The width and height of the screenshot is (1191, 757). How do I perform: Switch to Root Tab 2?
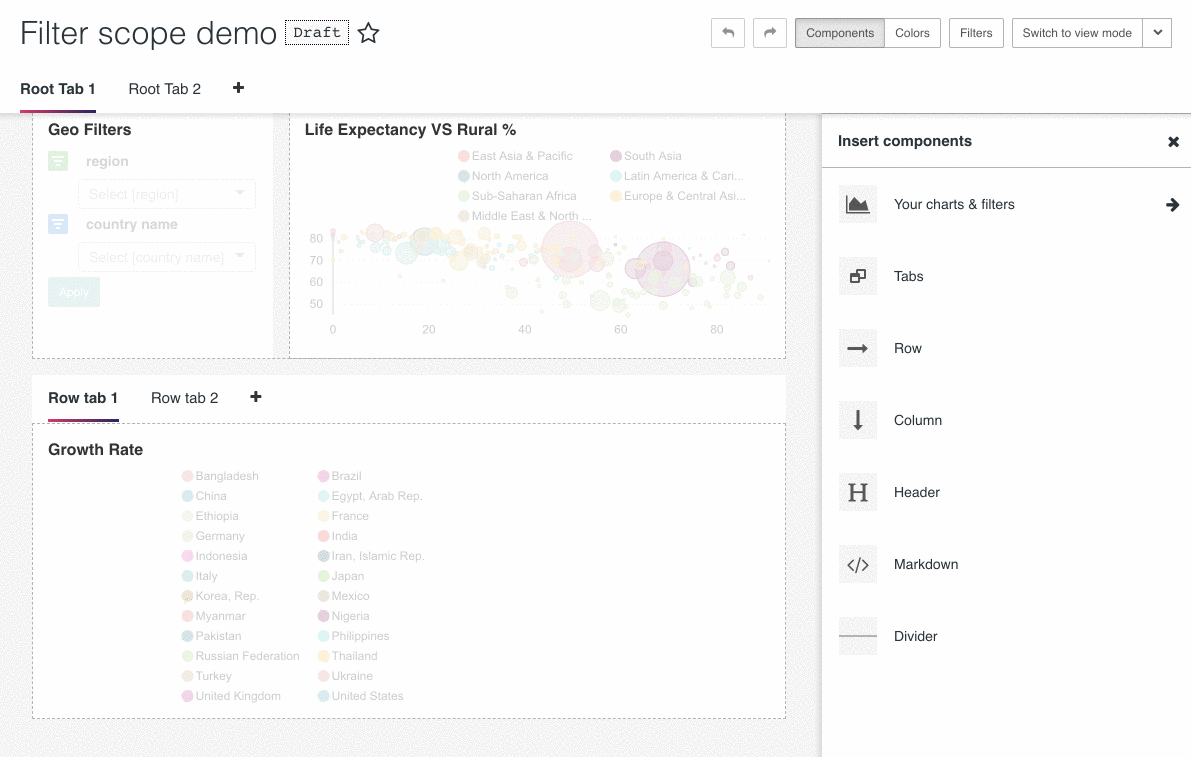pos(165,89)
